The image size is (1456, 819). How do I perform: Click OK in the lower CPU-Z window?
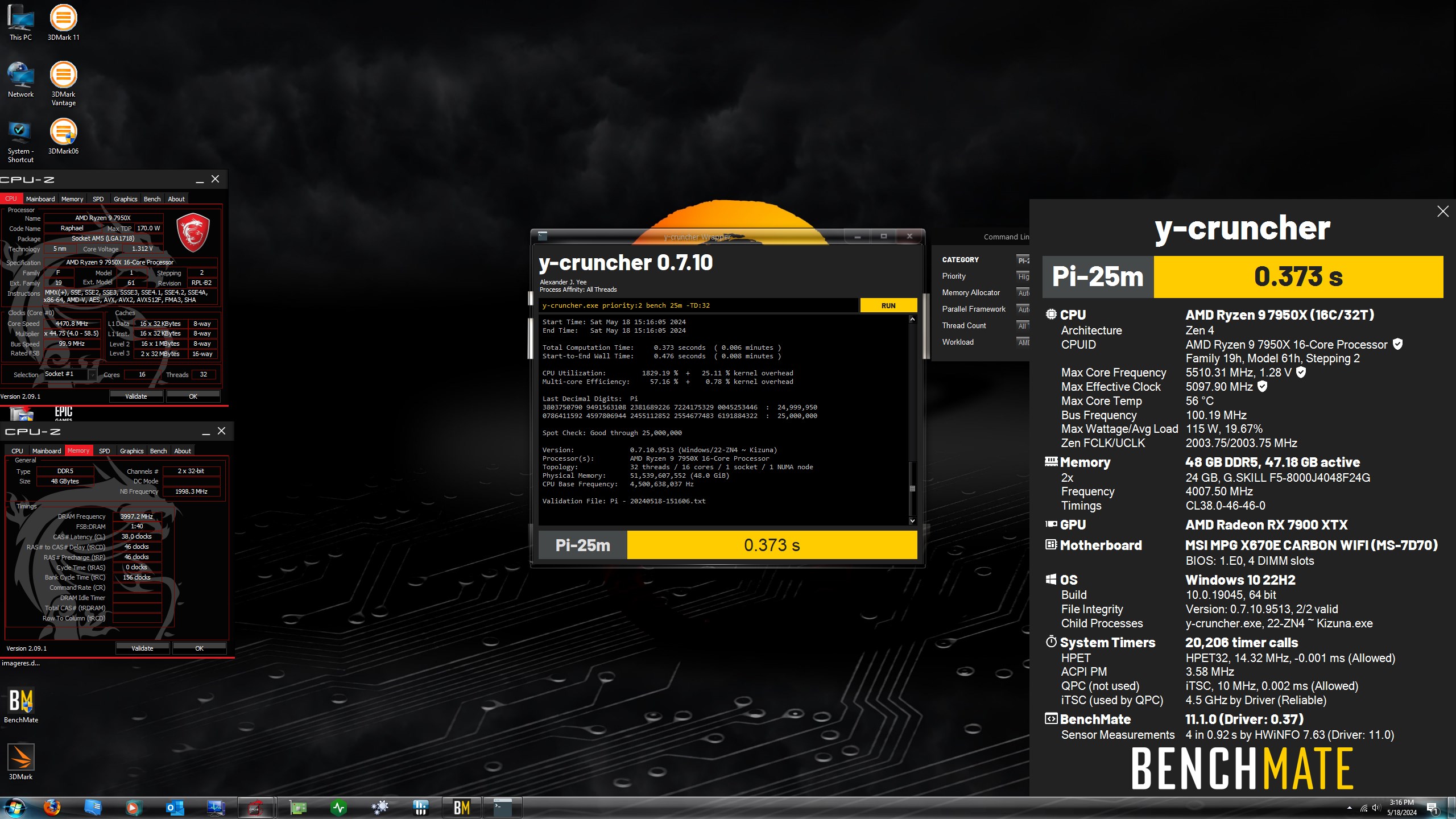pos(199,648)
